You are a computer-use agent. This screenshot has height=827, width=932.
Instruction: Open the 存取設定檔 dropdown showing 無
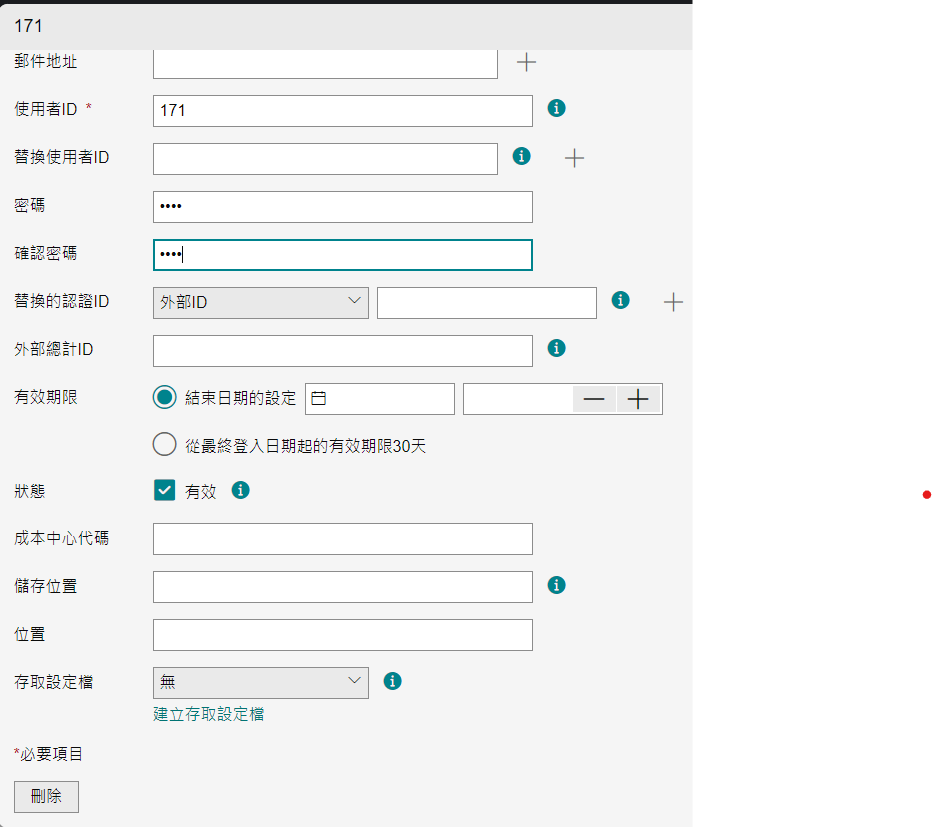click(x=261, y=683)
